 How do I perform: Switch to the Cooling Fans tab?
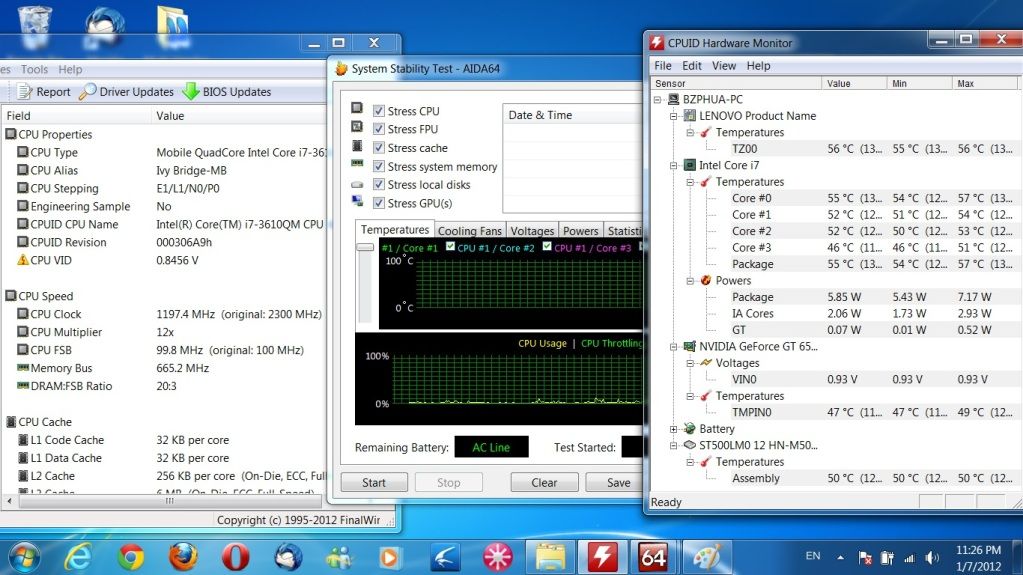pyautogui.click(x=470, y=231)
